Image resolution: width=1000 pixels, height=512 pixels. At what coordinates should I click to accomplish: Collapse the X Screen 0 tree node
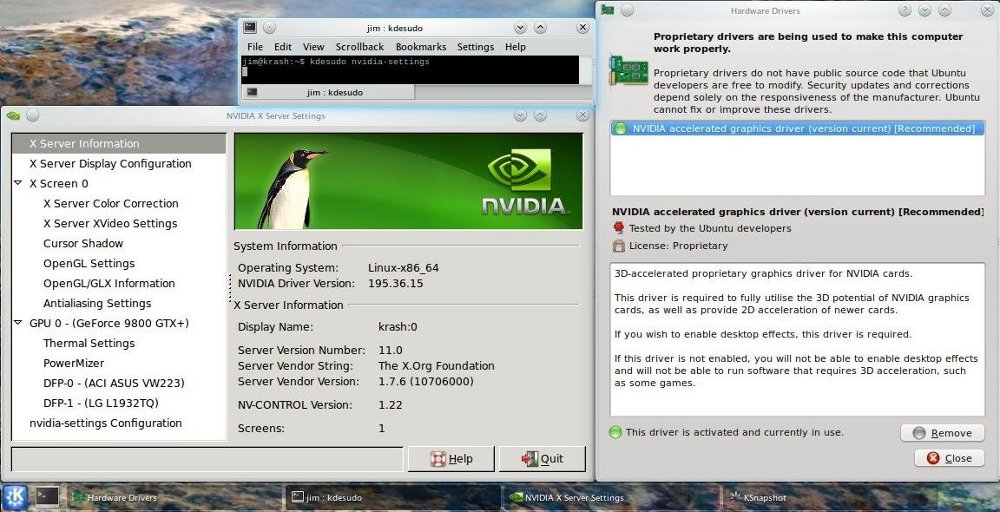[19, 184]
